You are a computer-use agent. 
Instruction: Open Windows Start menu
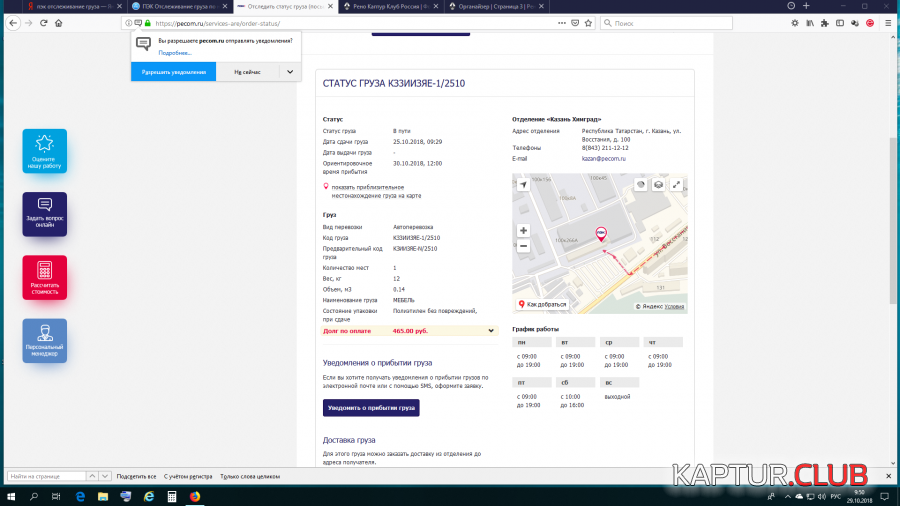point(11,496)
